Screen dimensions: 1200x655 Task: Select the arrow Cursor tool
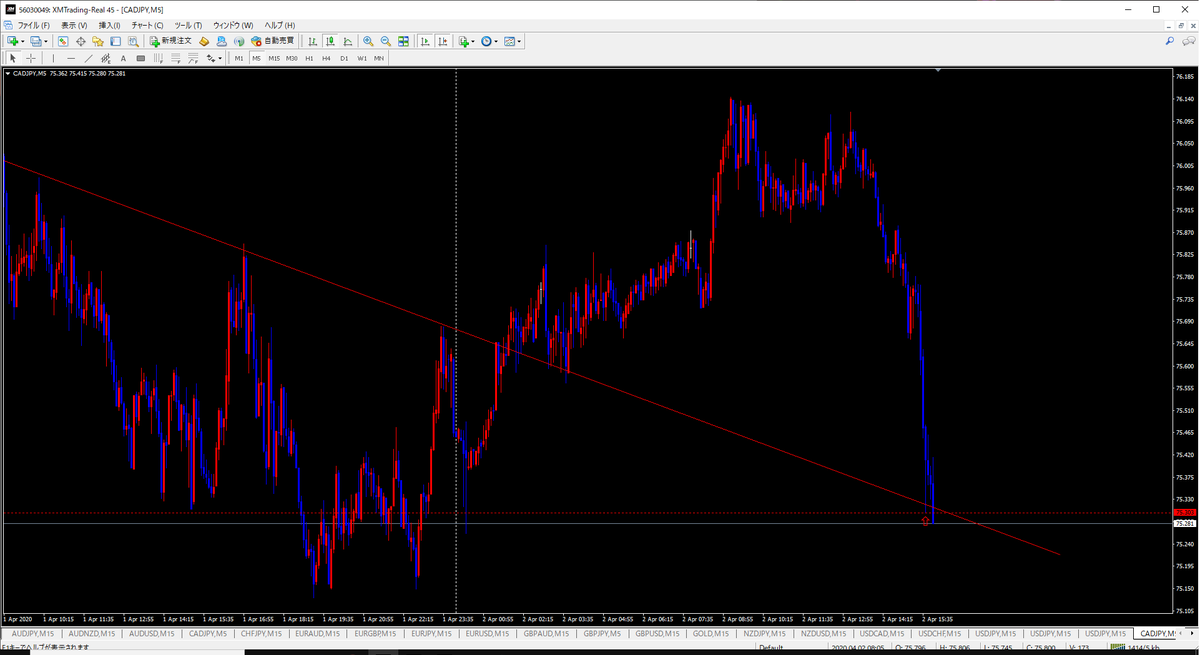tap(13, 58)
